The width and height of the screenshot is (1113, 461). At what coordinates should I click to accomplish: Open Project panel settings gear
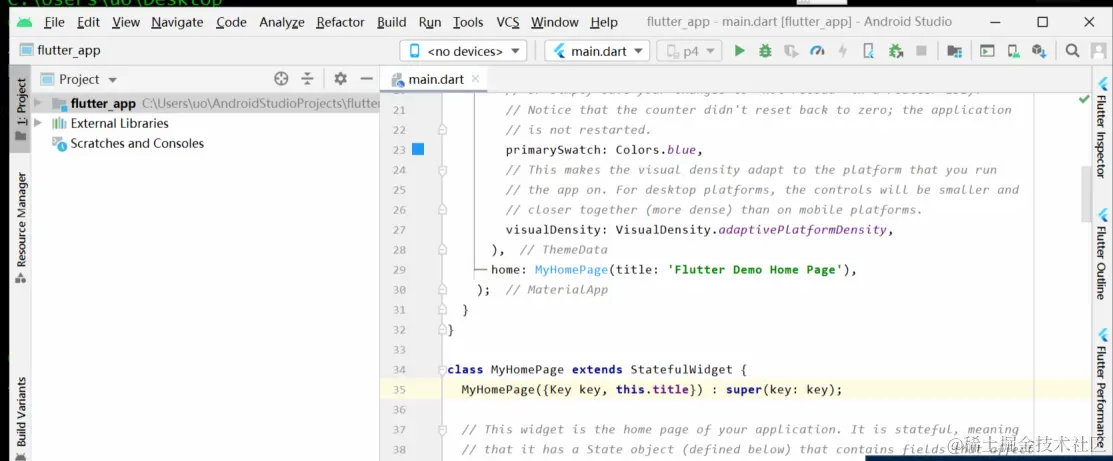[x=341, y=79]
